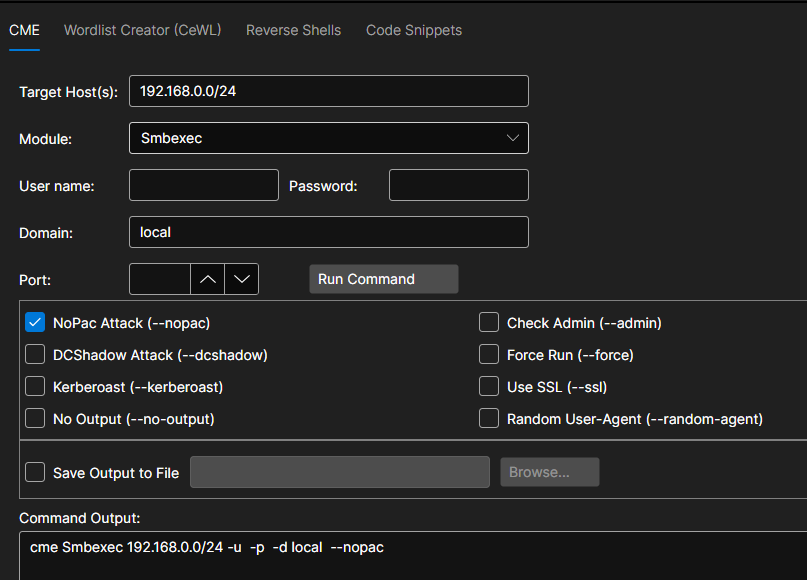Enable the DCShadow Attack option
The width and height of the screenshot is (807, 580).
coord(35,354)
